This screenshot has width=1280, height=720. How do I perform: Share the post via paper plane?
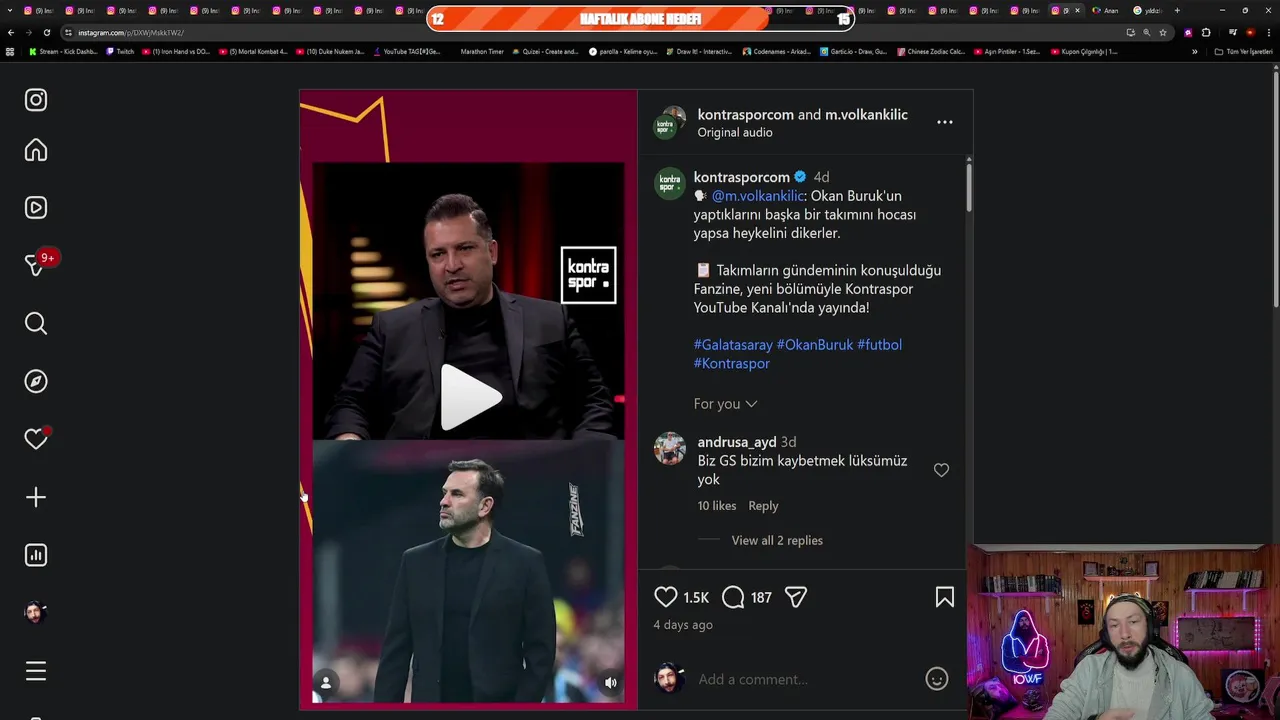(796, 597)
